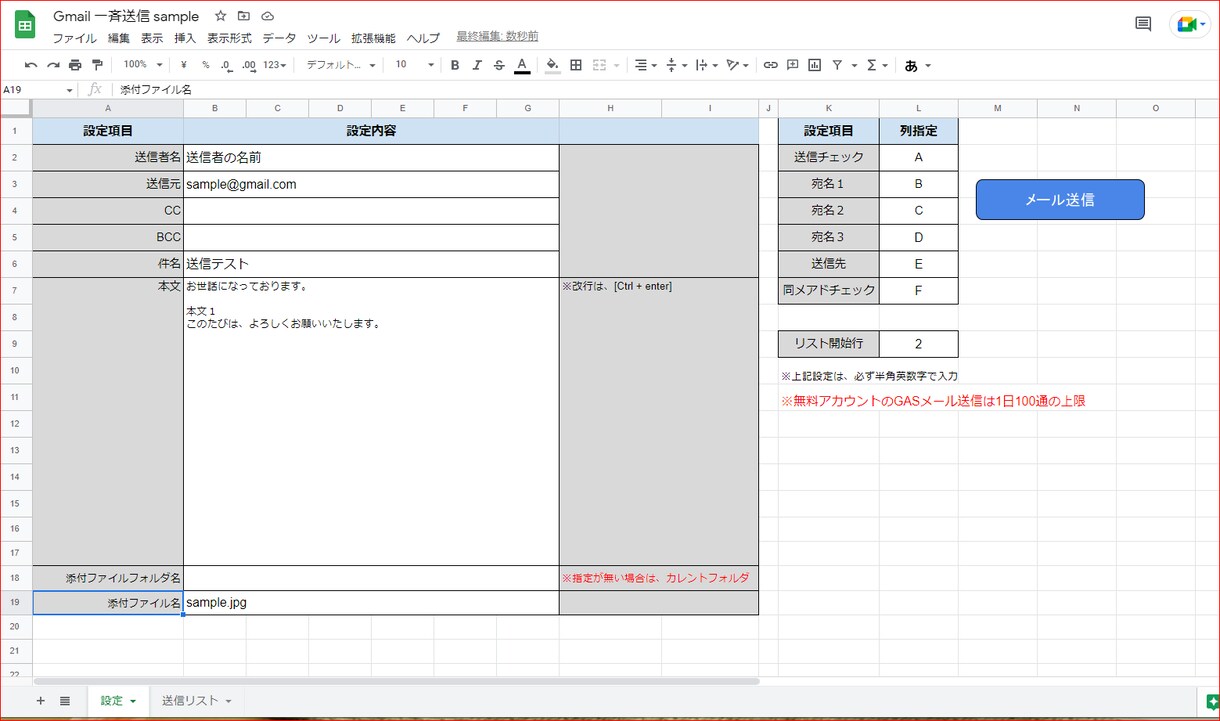
Task: Open Google Sheets home icon
Action: 25,25
